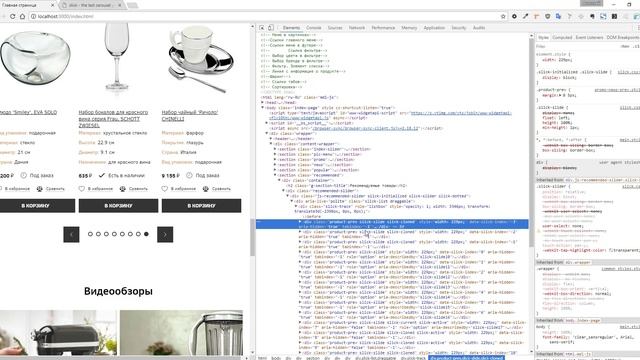Click the heart icon on the tea set product
Viewport: 640px width, 360px height.
164,189
